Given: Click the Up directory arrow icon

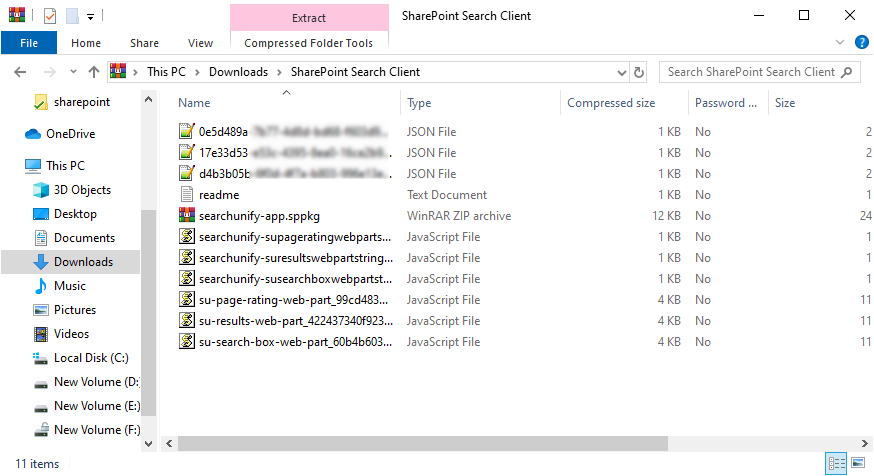Looking at the screenshot, I should (94, 72).
